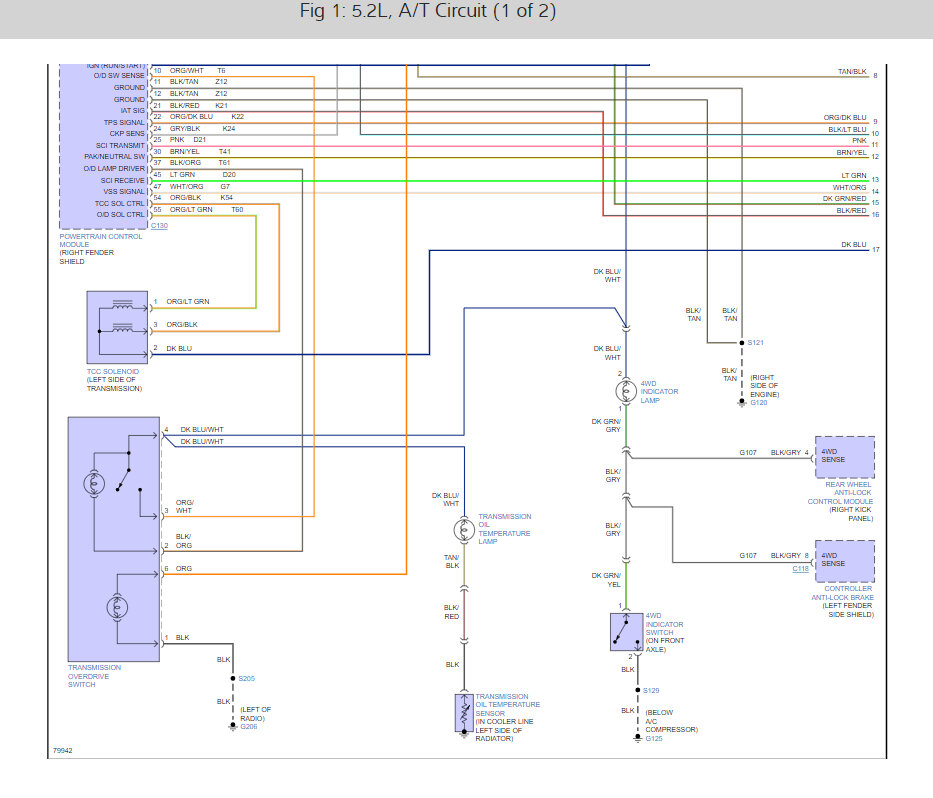The image size is (933, 798).
Task: Click the ground symbol at G206
Action: click(233, 726)
